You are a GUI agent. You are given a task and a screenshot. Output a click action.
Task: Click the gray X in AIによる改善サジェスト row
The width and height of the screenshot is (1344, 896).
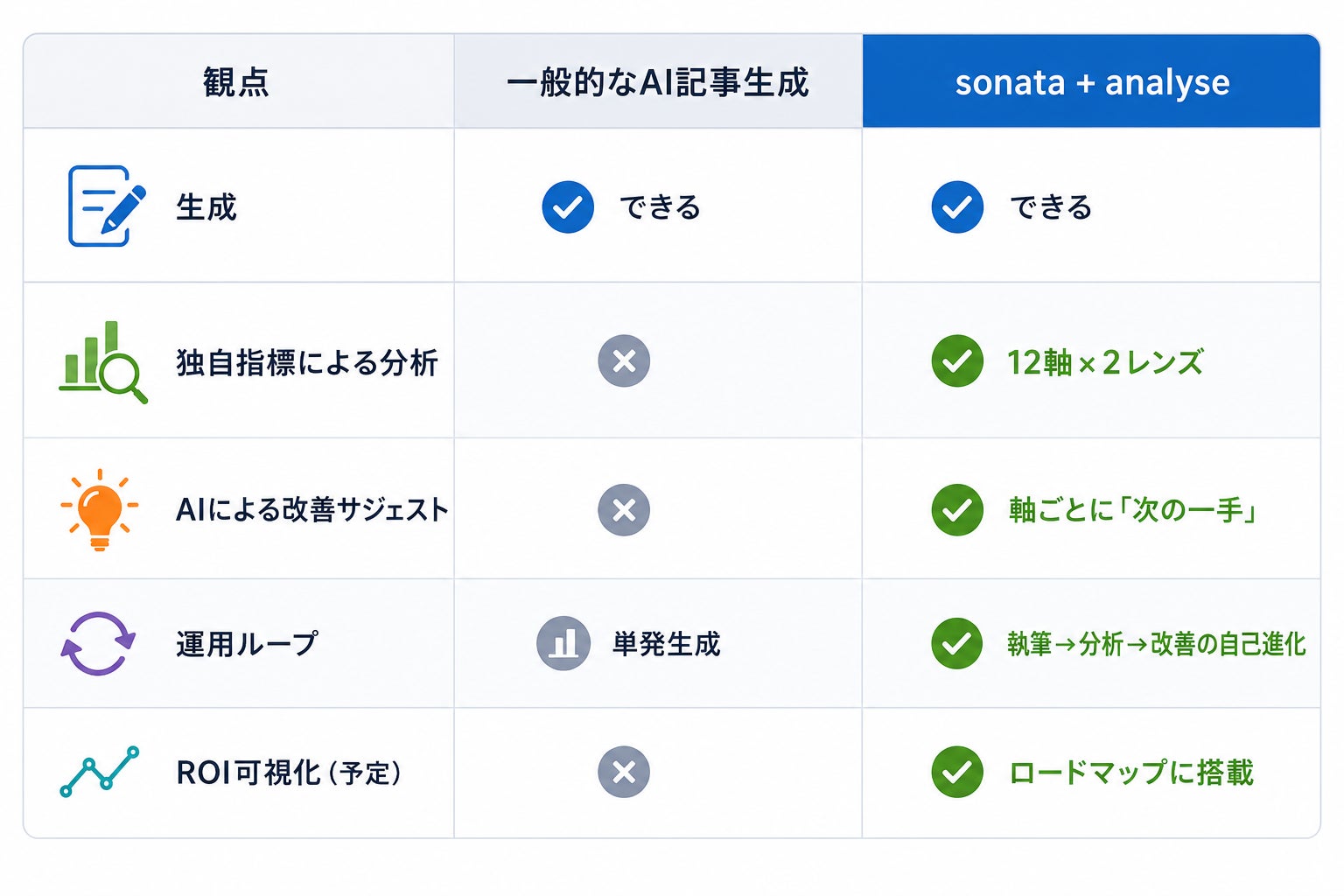point(624,509)
